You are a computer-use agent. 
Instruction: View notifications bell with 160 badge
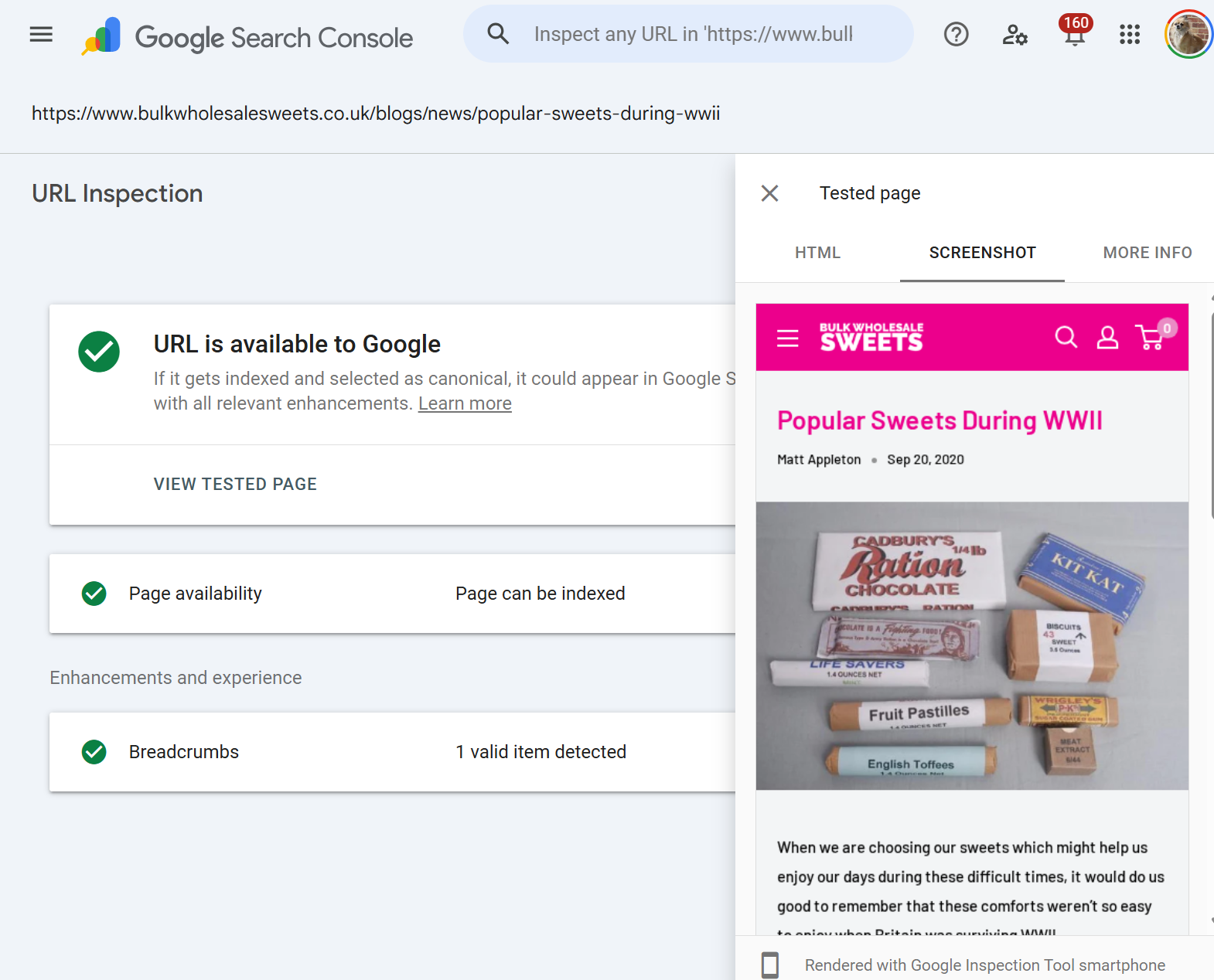click(x=1074, y=32)
